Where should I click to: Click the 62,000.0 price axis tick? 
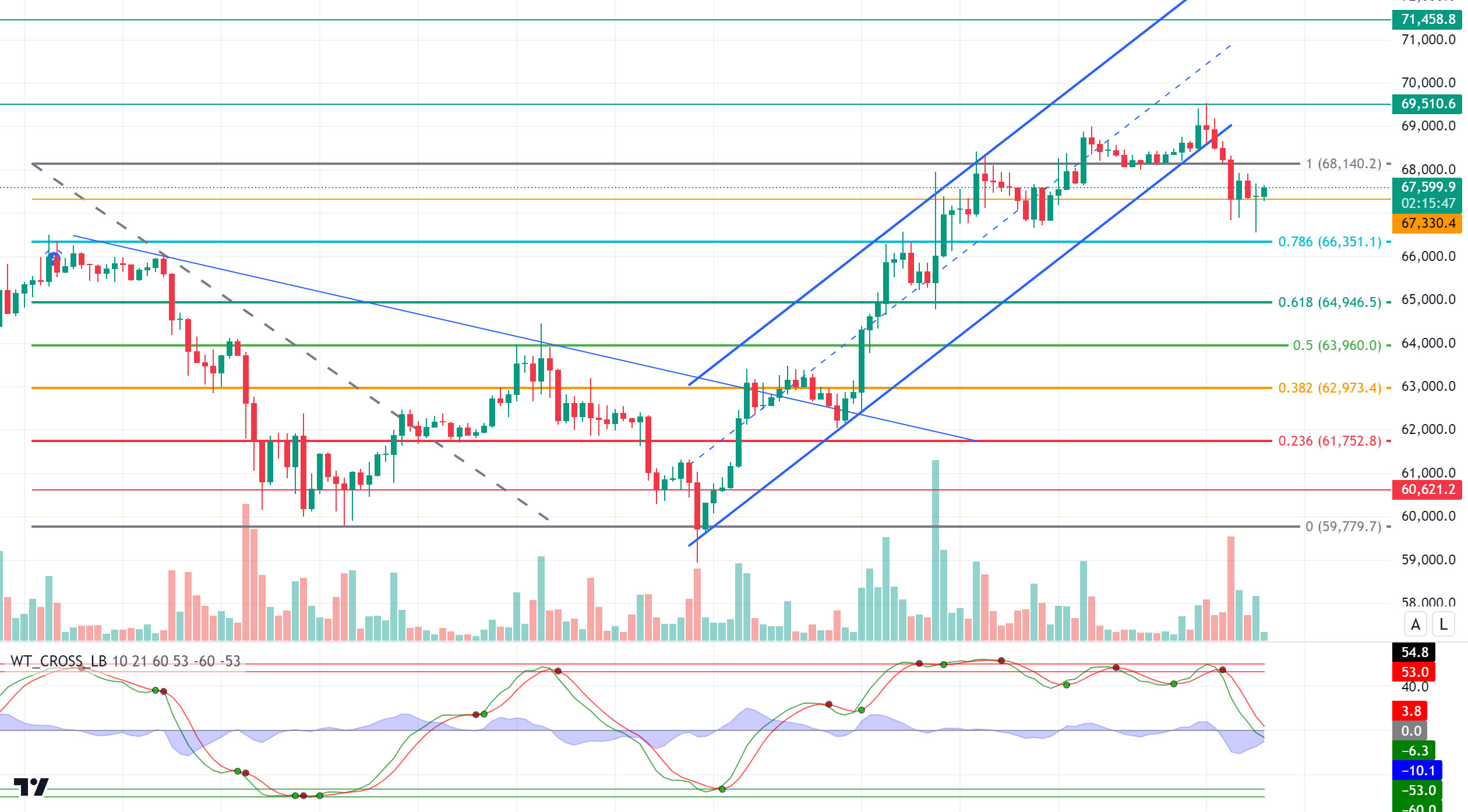(x=1428, y=429)
